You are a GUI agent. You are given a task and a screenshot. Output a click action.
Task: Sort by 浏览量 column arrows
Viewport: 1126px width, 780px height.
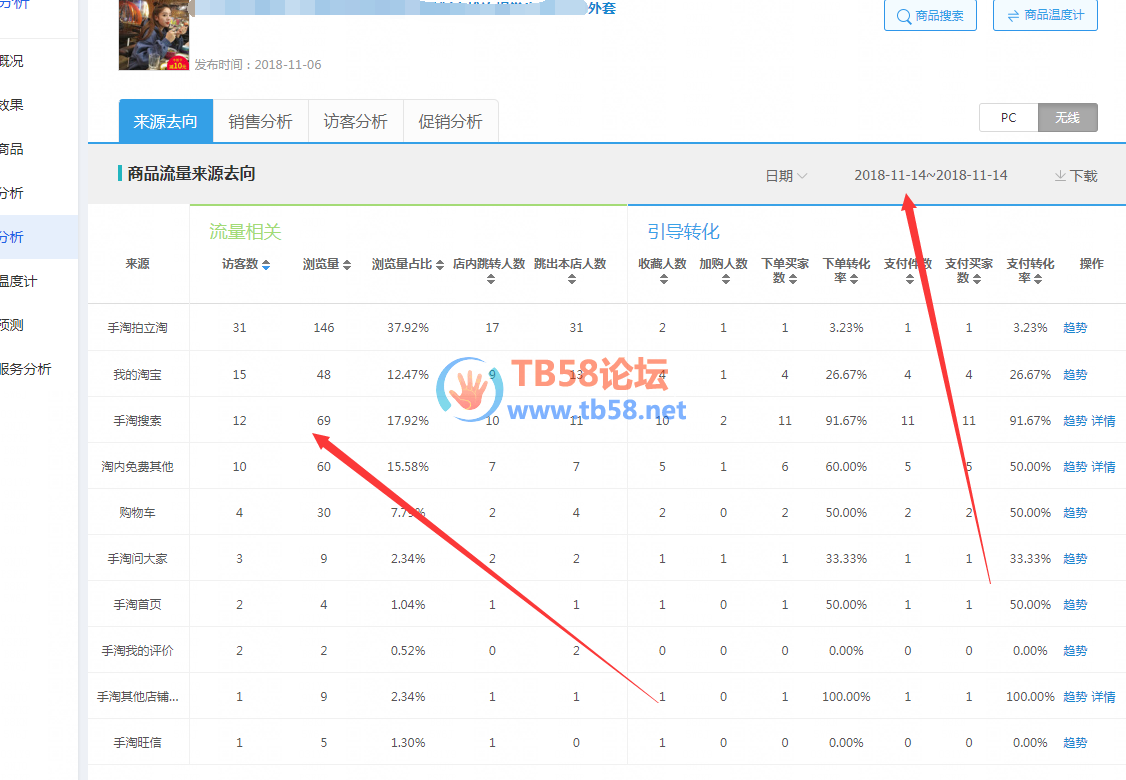coord(347,265)
